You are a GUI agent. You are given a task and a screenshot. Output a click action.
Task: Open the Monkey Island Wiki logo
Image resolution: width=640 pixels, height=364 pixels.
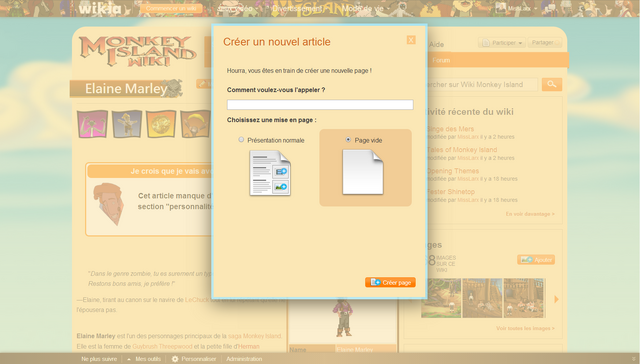pyautogui.click(x=138, y=51)
